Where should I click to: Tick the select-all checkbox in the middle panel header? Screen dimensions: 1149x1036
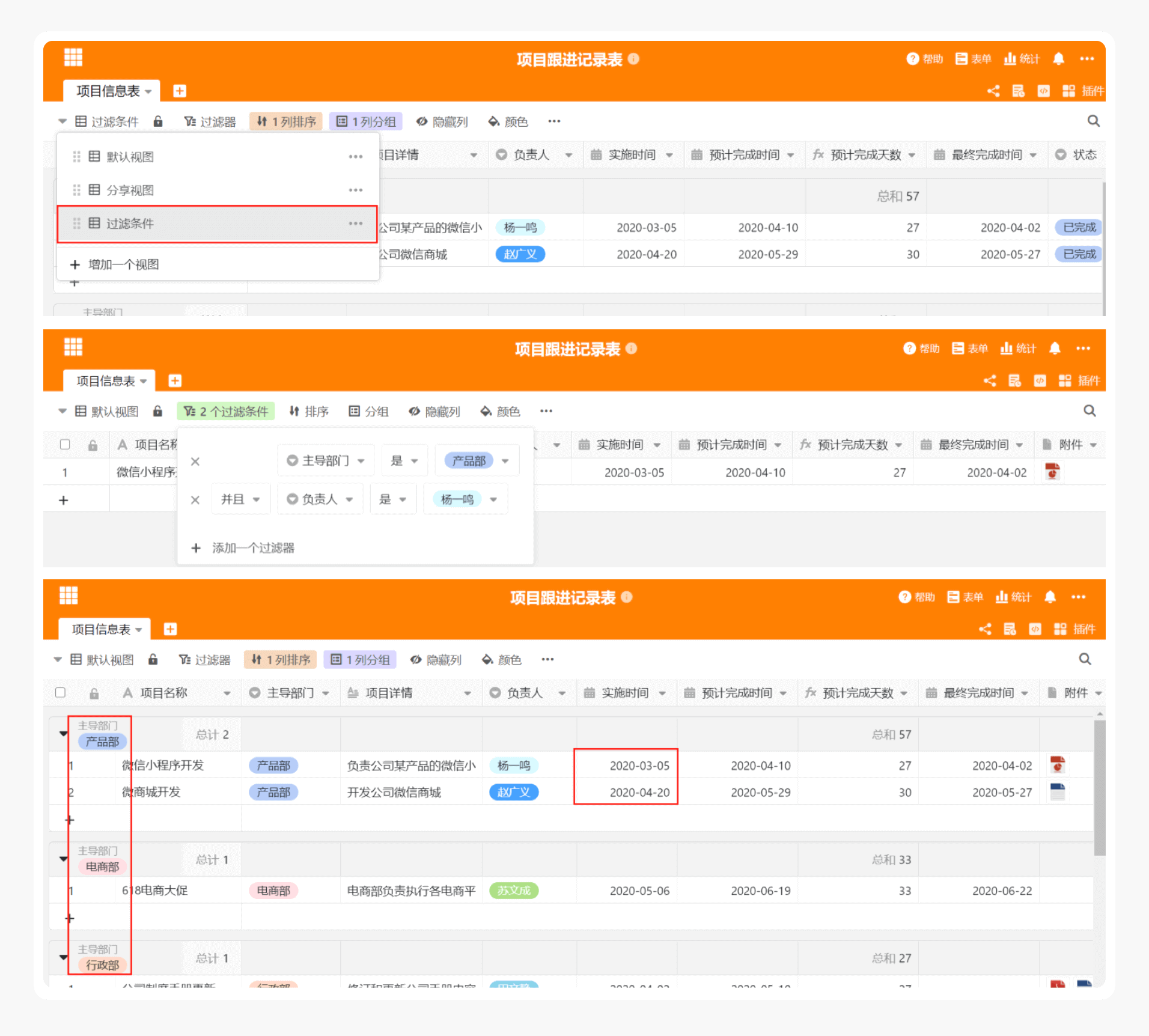click(65, 445)
